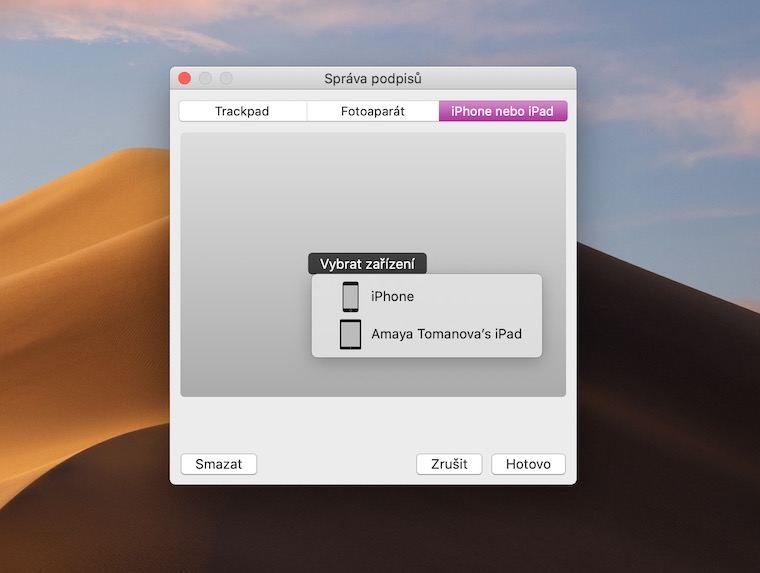Close the Správa podpisů window
Viewport: 760px width, 573px height.
point(185,78)
